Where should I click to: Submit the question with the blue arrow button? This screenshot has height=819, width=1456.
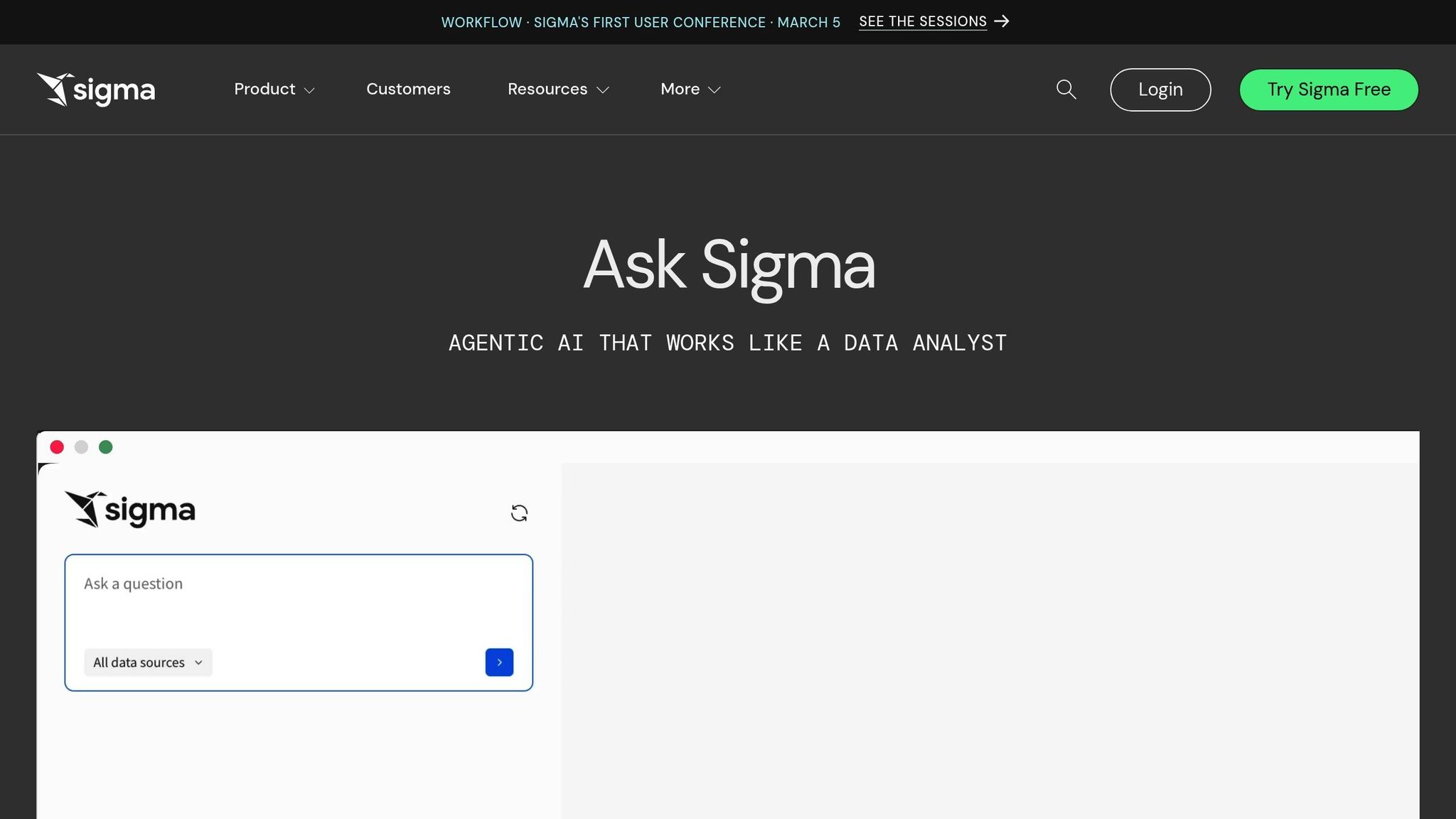[499, 662]
